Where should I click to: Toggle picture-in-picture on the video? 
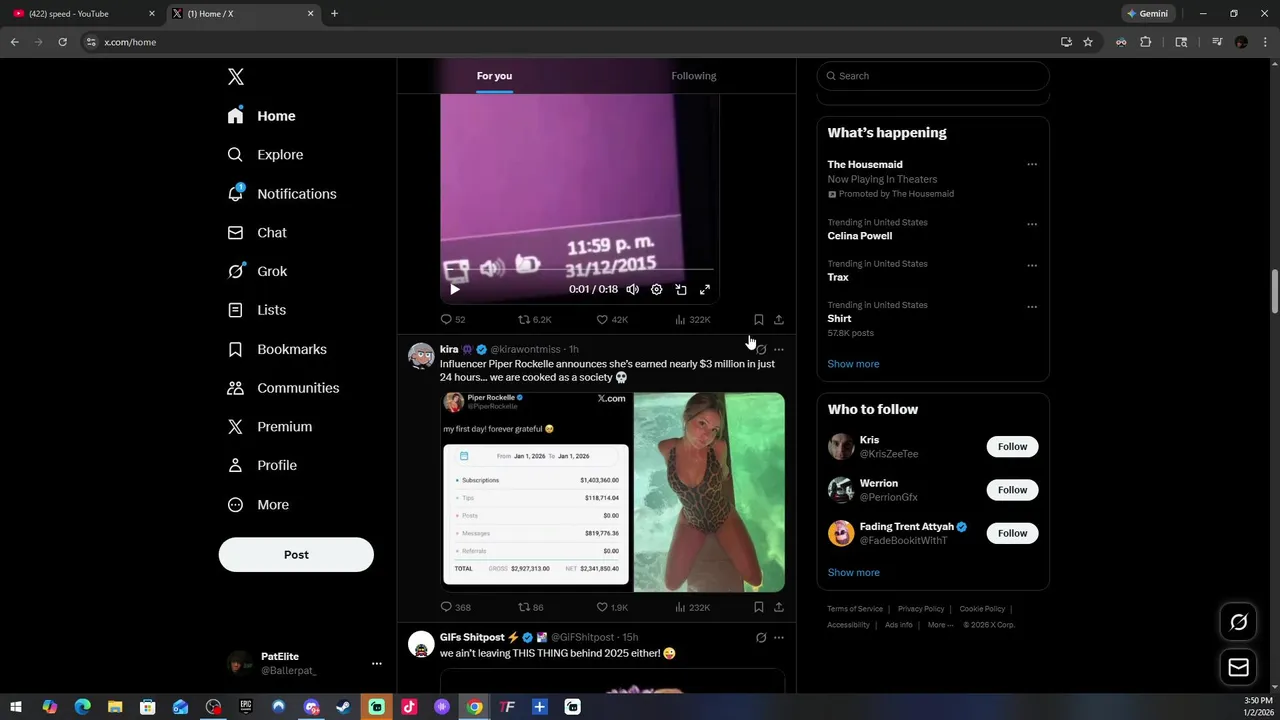(x=681, y=289)
